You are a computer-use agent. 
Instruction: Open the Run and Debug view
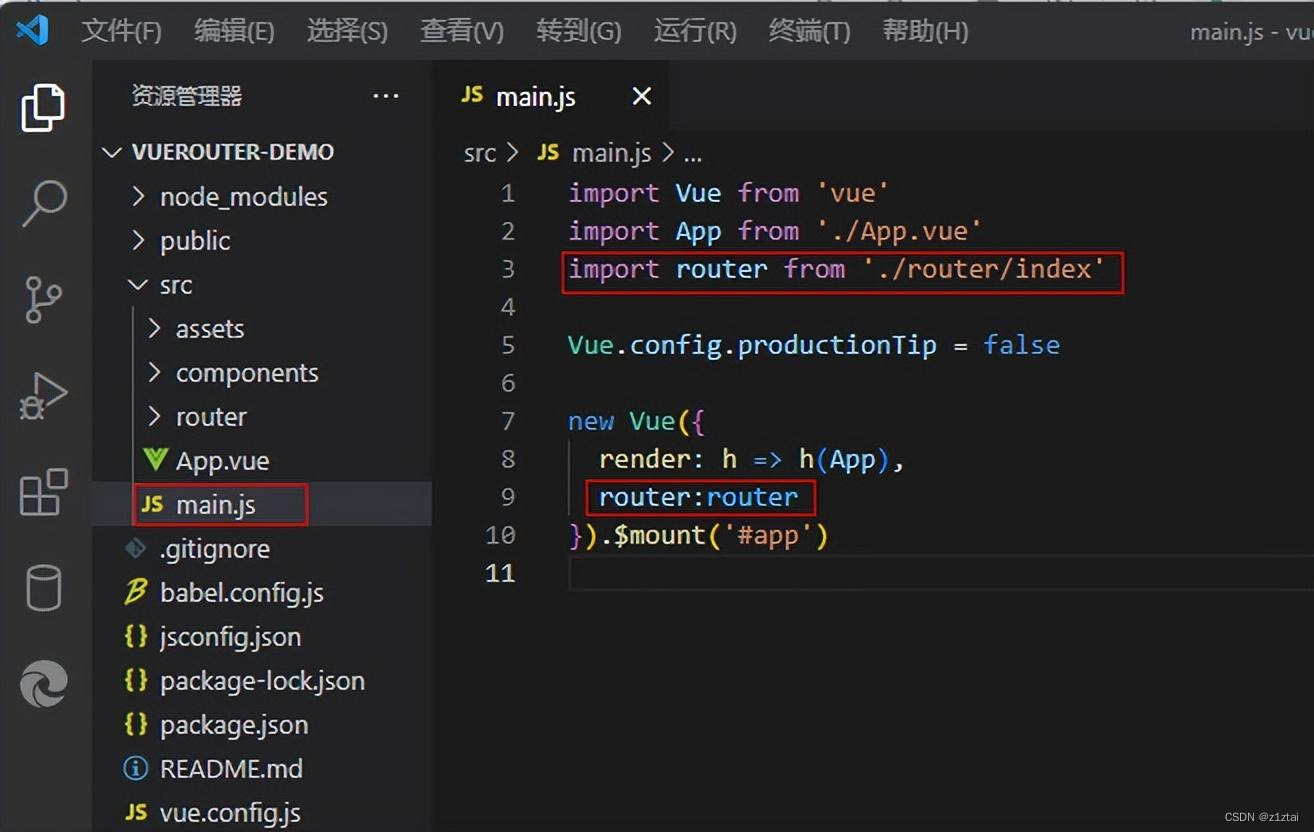point(43,395)
